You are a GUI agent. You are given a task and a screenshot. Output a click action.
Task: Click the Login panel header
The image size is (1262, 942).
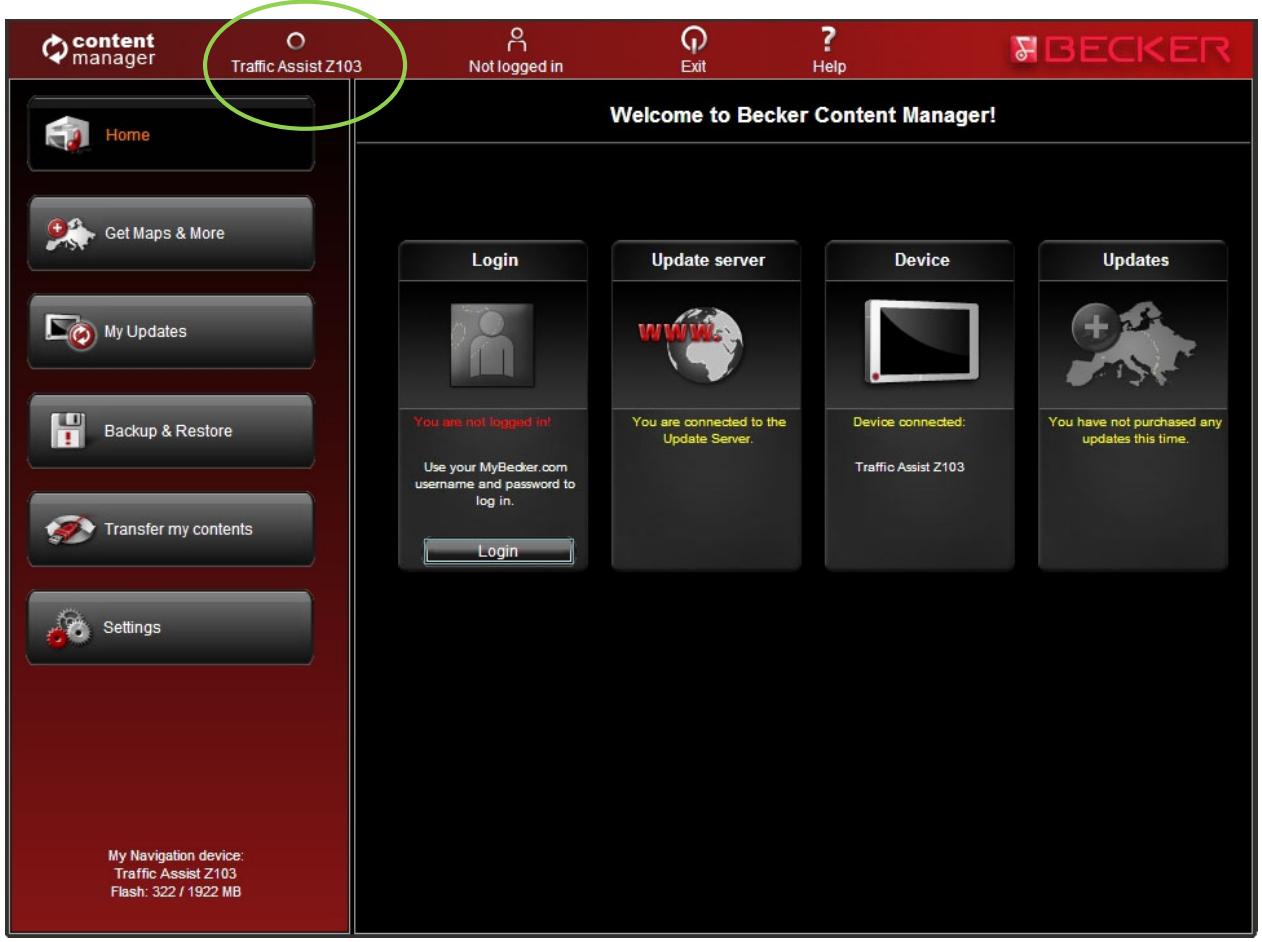click(494, 261)
